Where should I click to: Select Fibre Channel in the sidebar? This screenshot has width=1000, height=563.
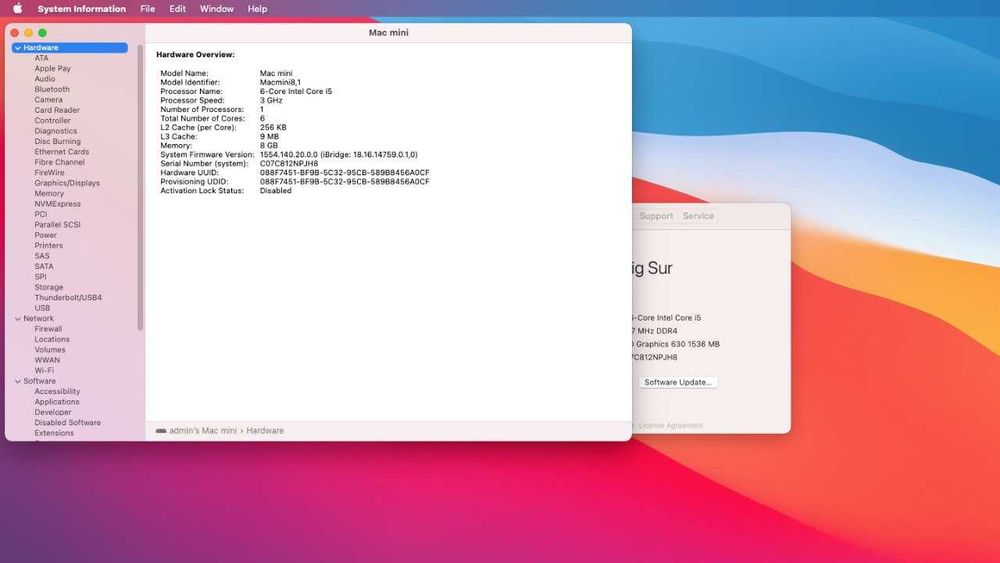click(x=59, y=162)
